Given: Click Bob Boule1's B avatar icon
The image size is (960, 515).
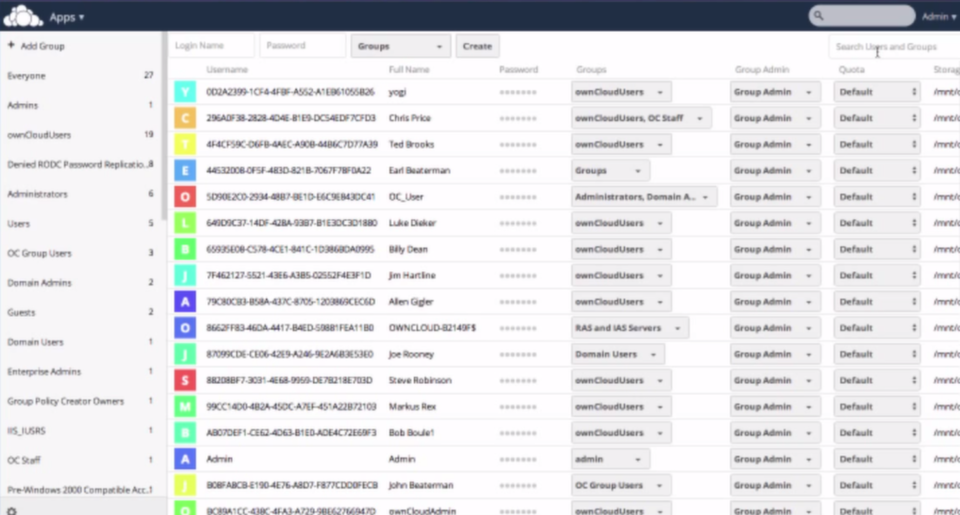Looking at the screenshot, I should pyautogui.click(x=185, y=433).
